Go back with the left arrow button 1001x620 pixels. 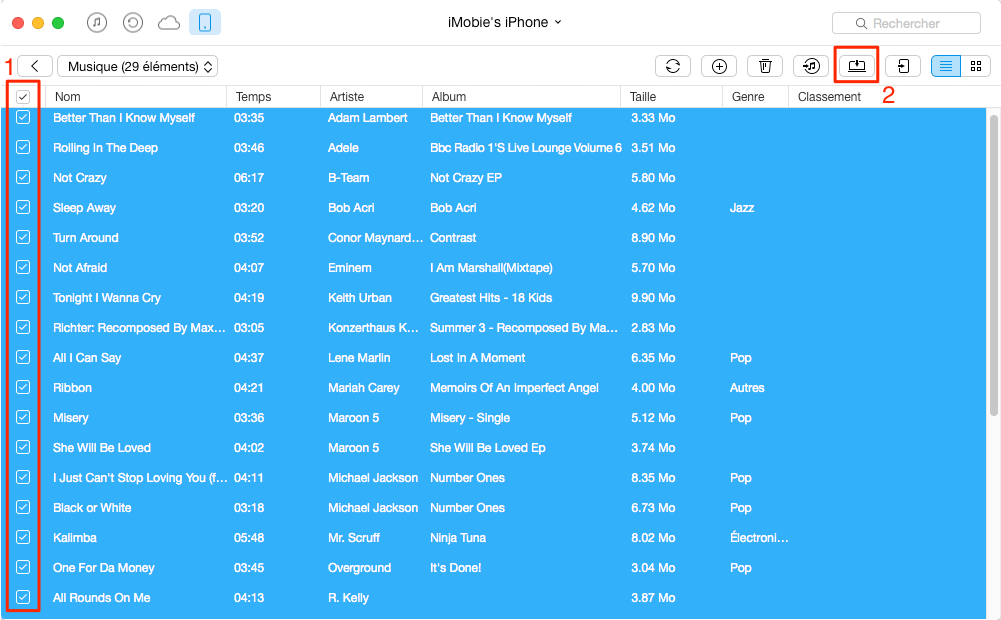pyautogui.click(x=35, y=66)
